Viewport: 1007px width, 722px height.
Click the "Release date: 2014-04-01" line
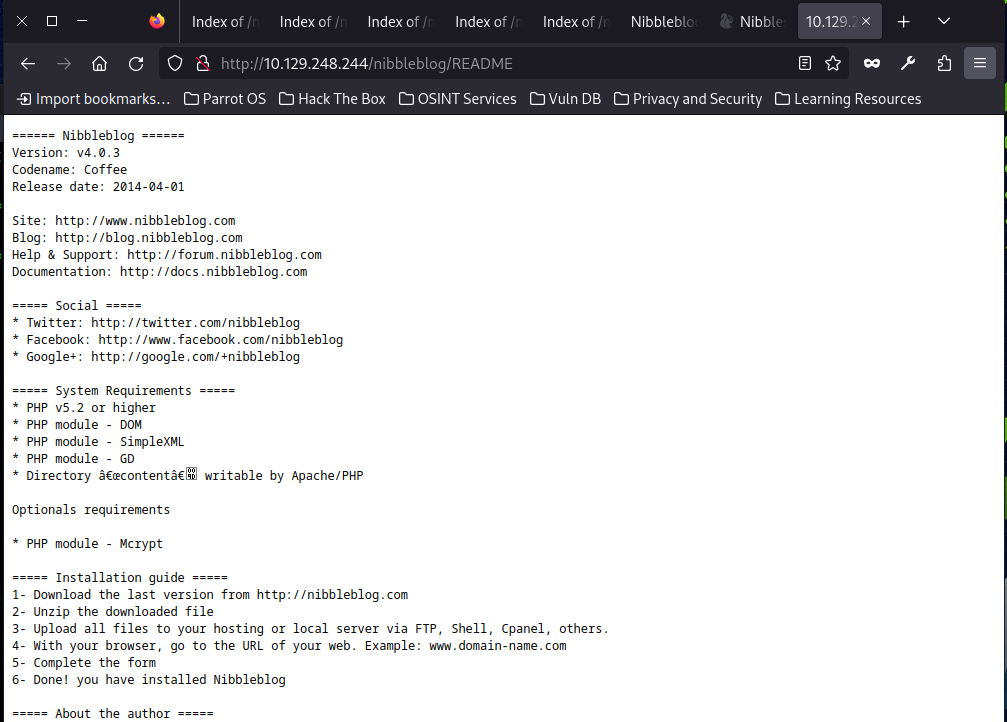[98, 187]
